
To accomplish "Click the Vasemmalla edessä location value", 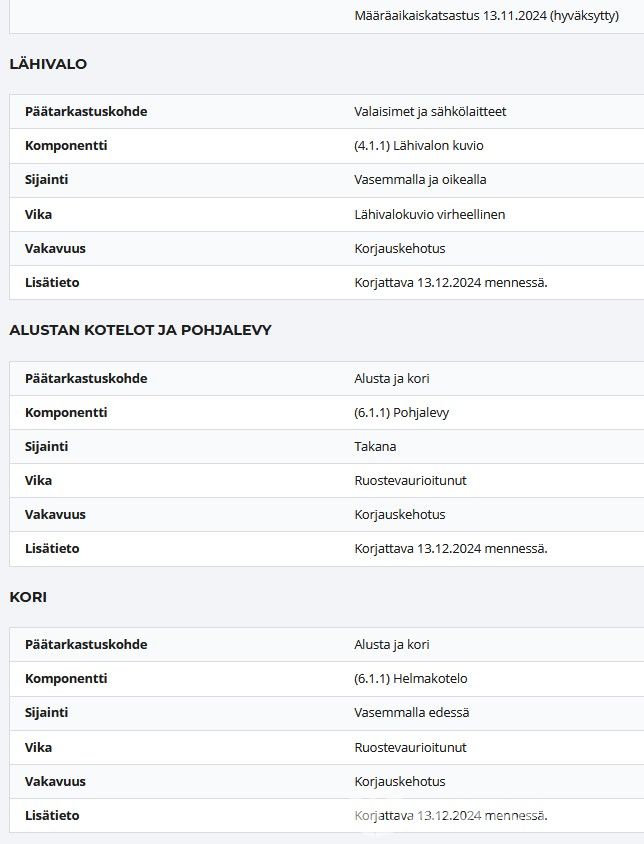I will (412, 713).
